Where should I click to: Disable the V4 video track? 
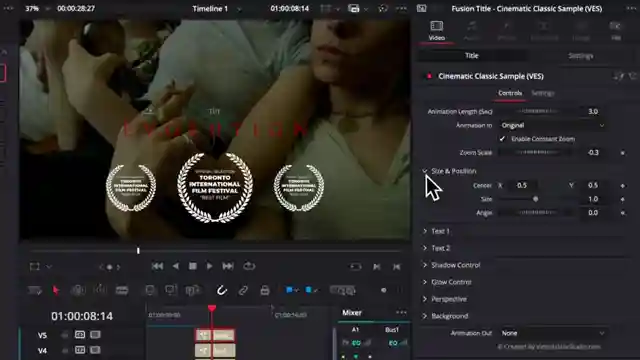[x=96, y=350]
